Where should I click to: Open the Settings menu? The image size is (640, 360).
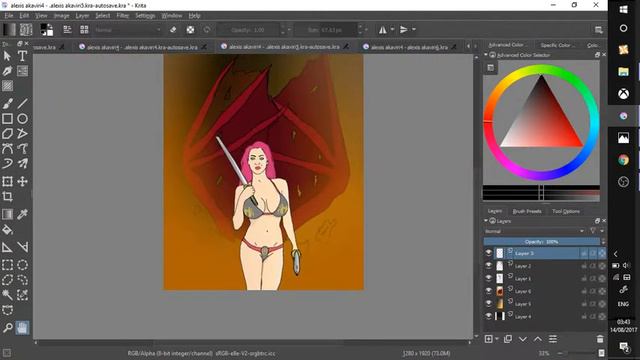(x=145, y=16)
